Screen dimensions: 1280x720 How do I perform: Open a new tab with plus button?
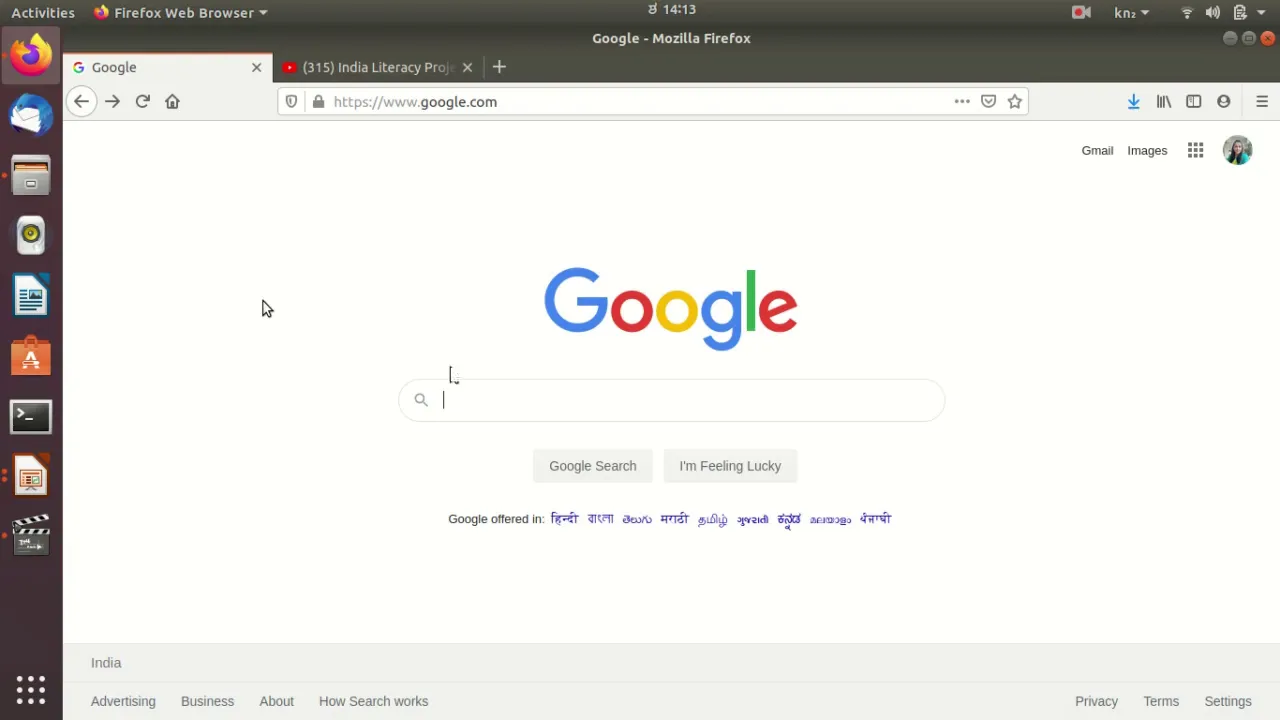click(499, 67)
